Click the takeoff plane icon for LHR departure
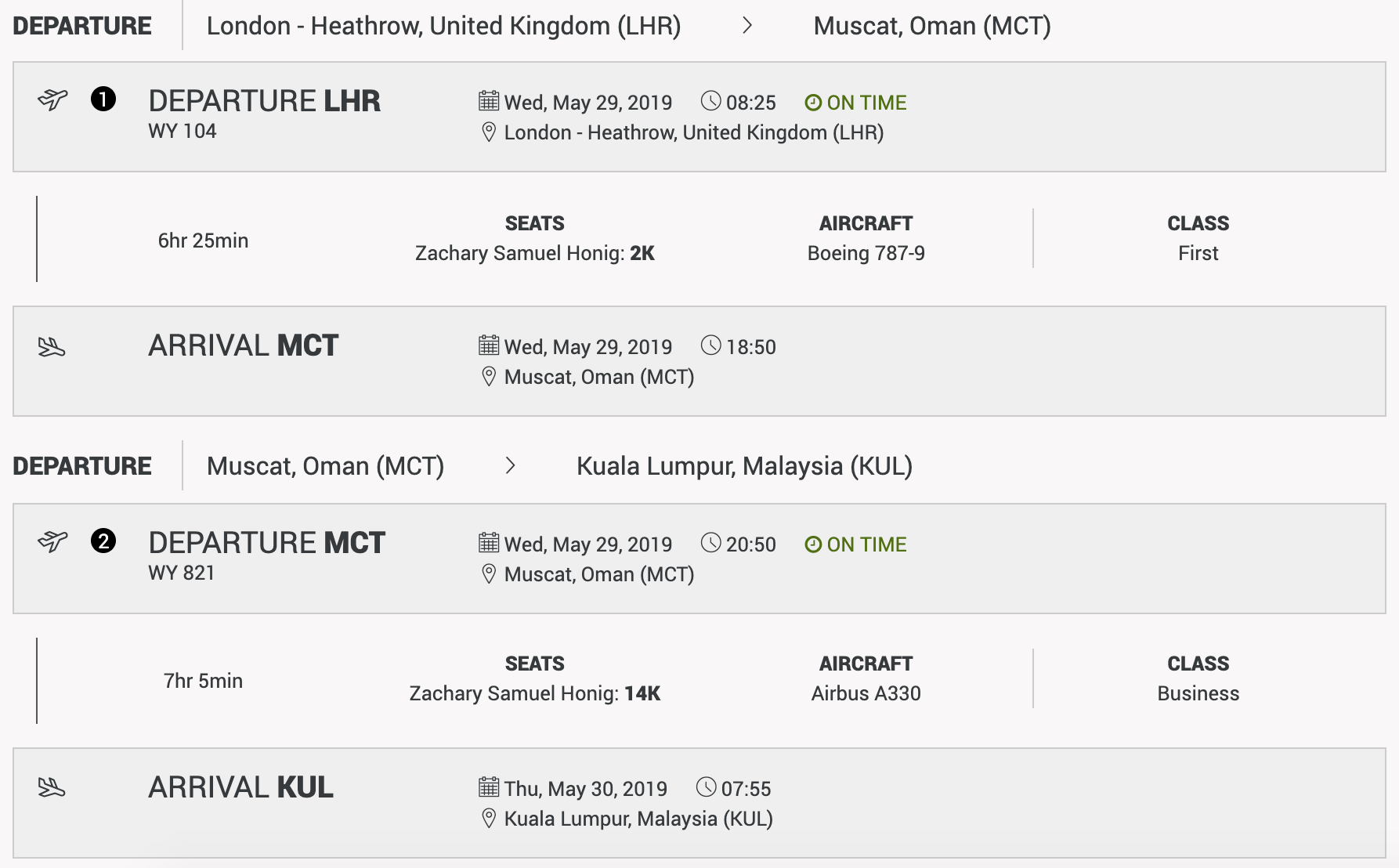The width and height of the screenshot is (1399, 868). pyautogui.click(x=52, y=99)
